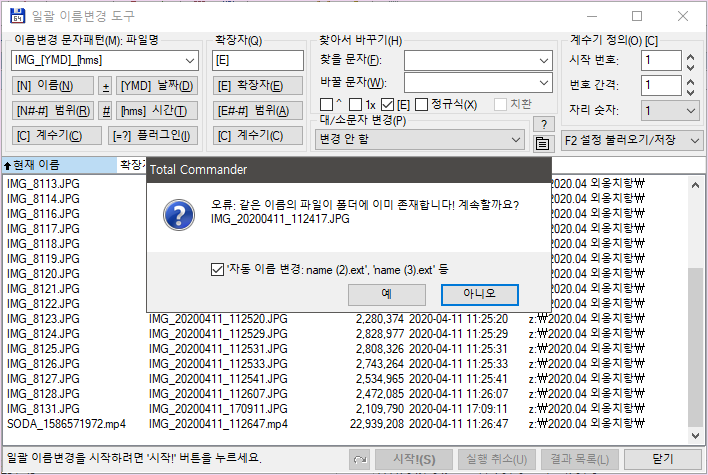Viewport: 708px width, 475px height.
Task: Click file size 22,939,208
Action: tap(377, 424)
